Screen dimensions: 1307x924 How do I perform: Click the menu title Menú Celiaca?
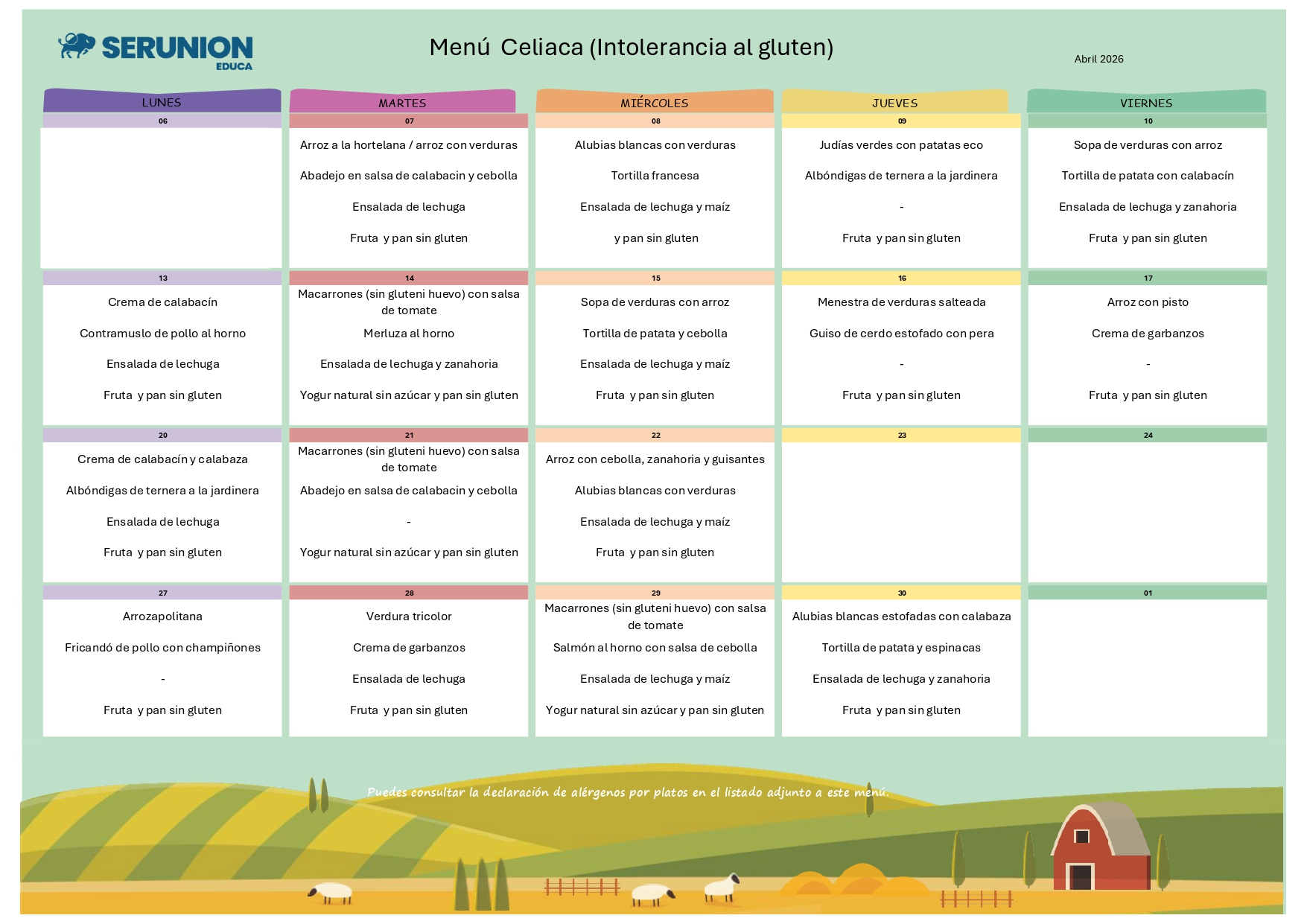click(x=631, y=47)
